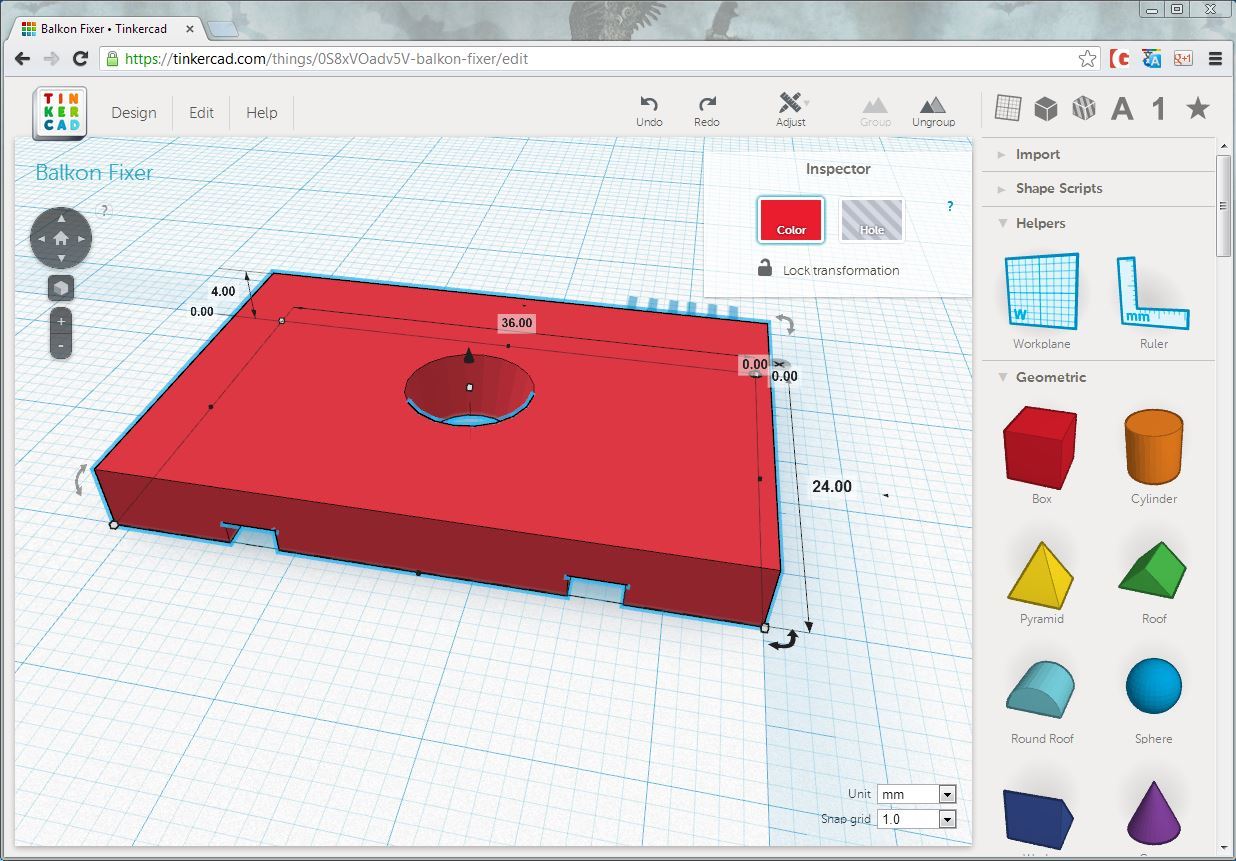The height and width of the screenshot is (861, 1236).
Task: Expand the Import section
Action: (x=1037, y=154)
